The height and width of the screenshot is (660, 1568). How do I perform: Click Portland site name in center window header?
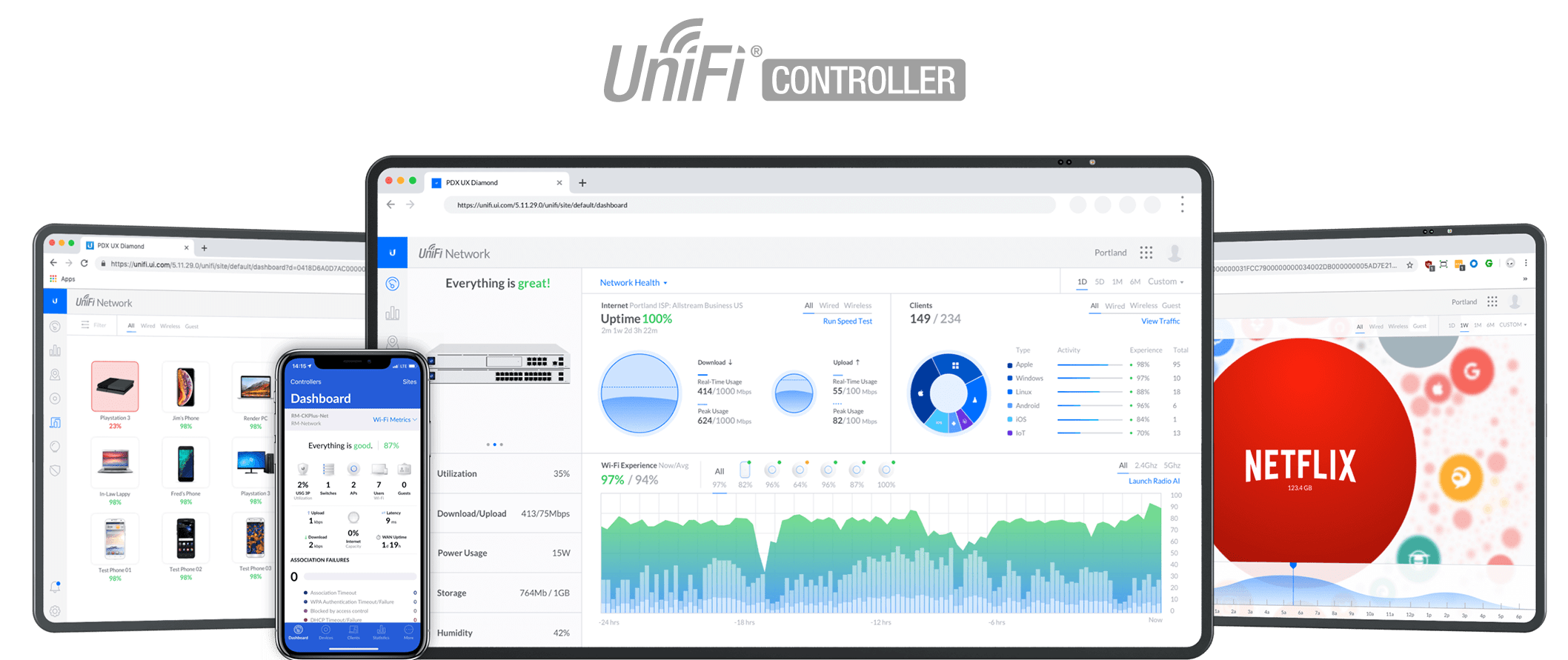(x=1110, y=253)
